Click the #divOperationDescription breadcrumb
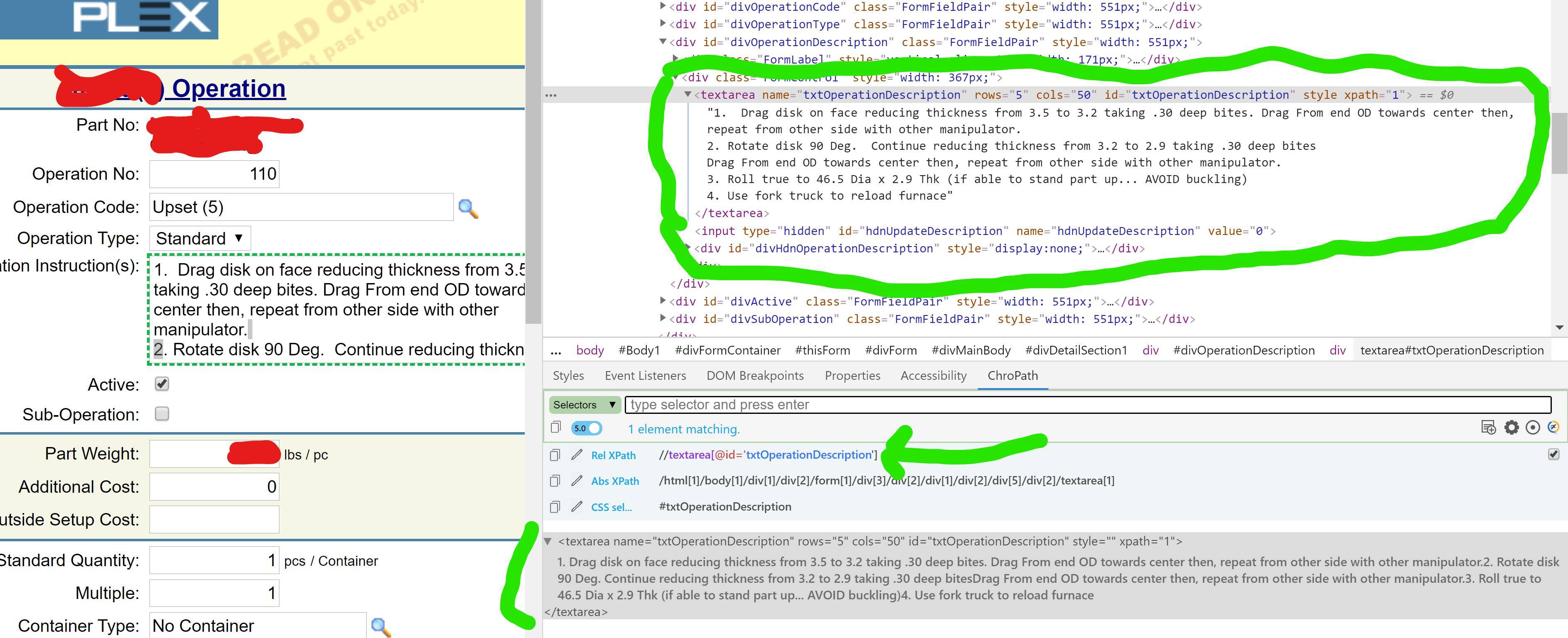Image resolution: width=1568 pixels, height=638 pixels. pyautogui.click(x=1243, y=350)
